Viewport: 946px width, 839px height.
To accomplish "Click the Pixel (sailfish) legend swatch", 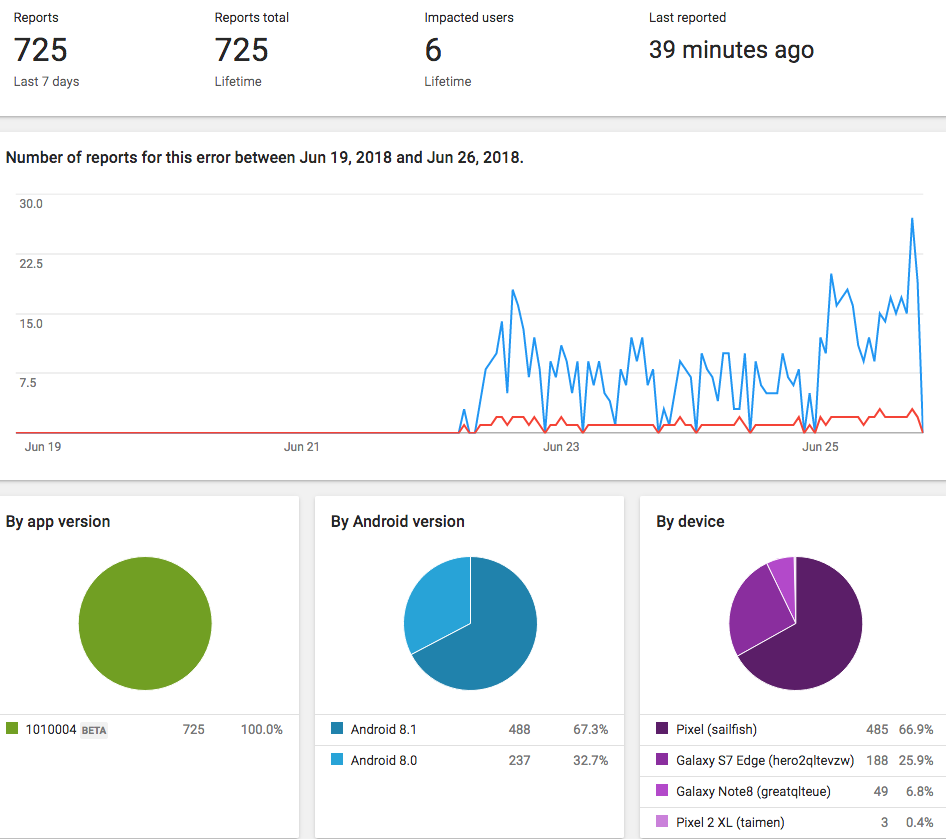I will point(662,728).
